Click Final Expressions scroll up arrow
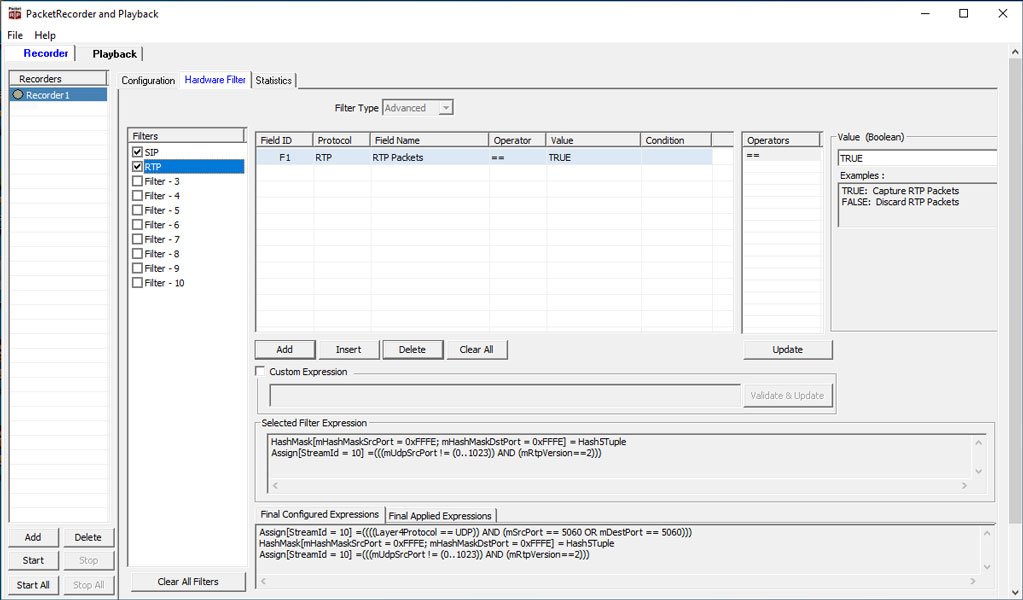This screenshot has width=1023, height=600. click(x=987, y=533)
